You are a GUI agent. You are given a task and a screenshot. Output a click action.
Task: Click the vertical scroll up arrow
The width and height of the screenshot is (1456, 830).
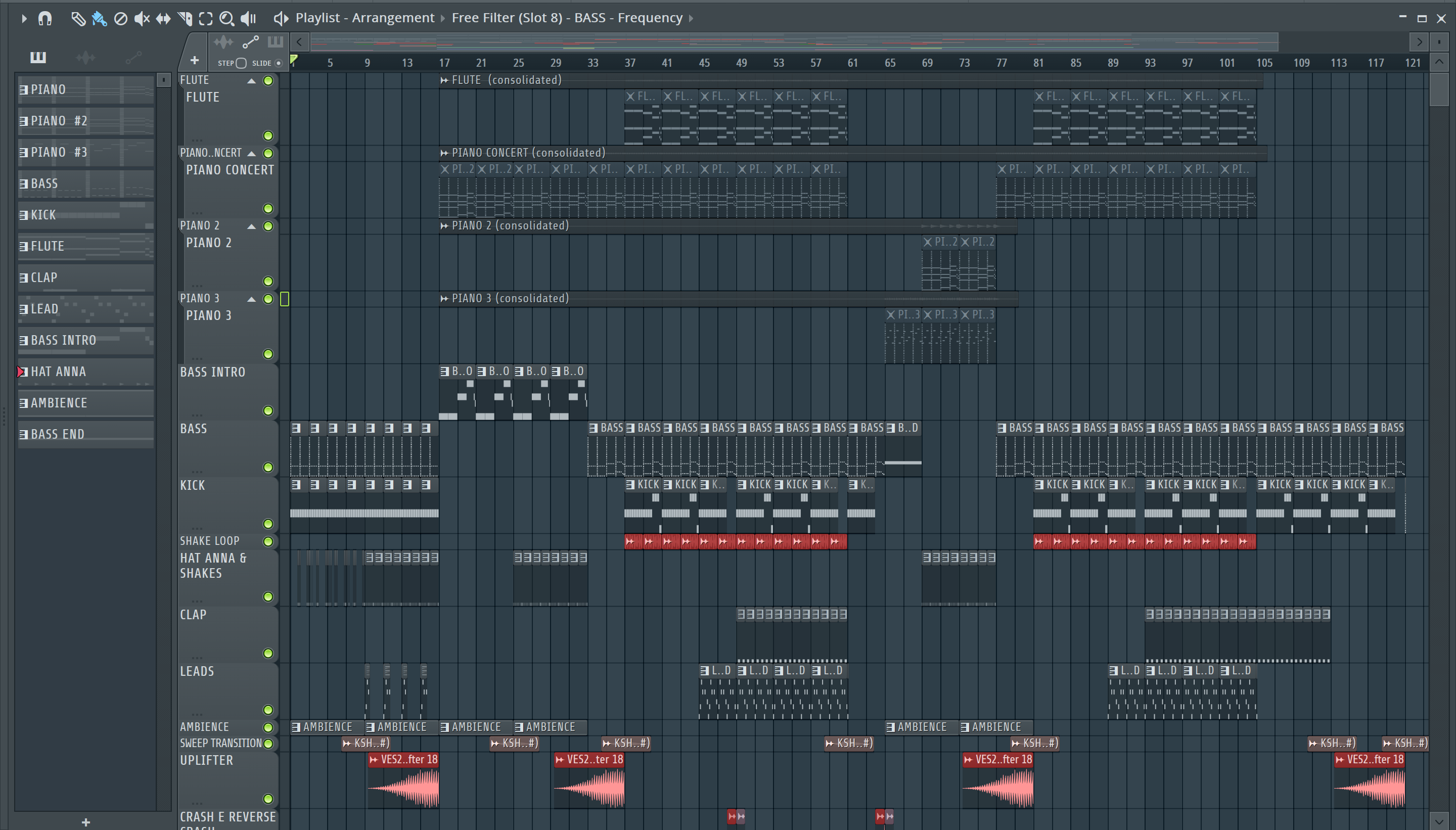[x=1439, y=62]
